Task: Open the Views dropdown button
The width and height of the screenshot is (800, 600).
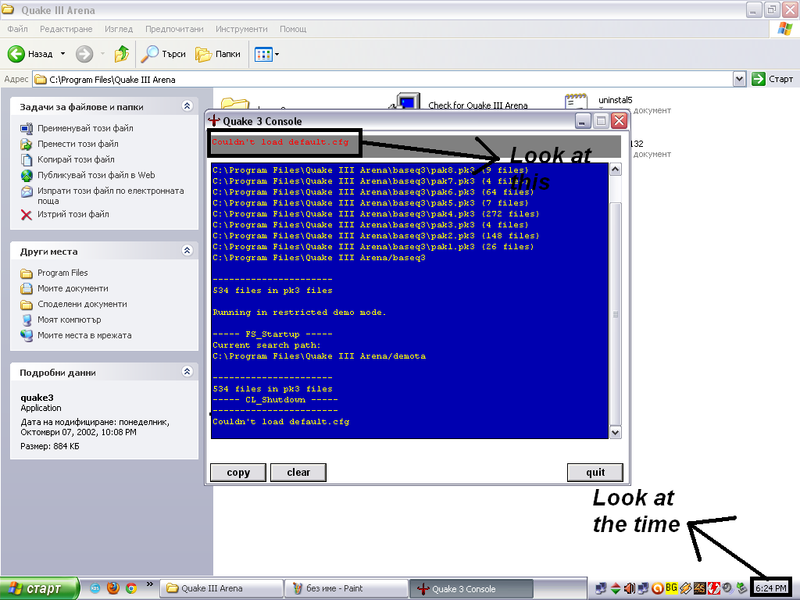Action: coord(266,54)
